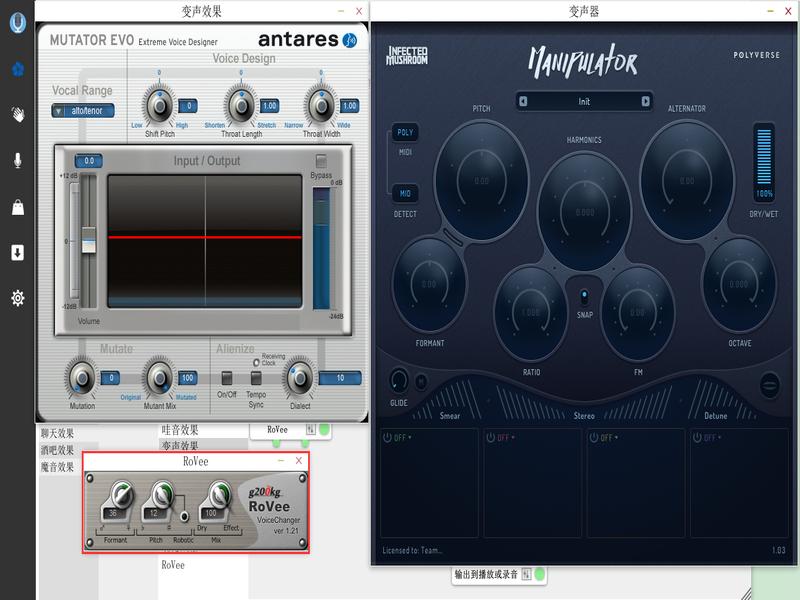Viewport: 800px width, 600px height.
Task: Open the download icon in sidebar
Action: click(18, 252)
